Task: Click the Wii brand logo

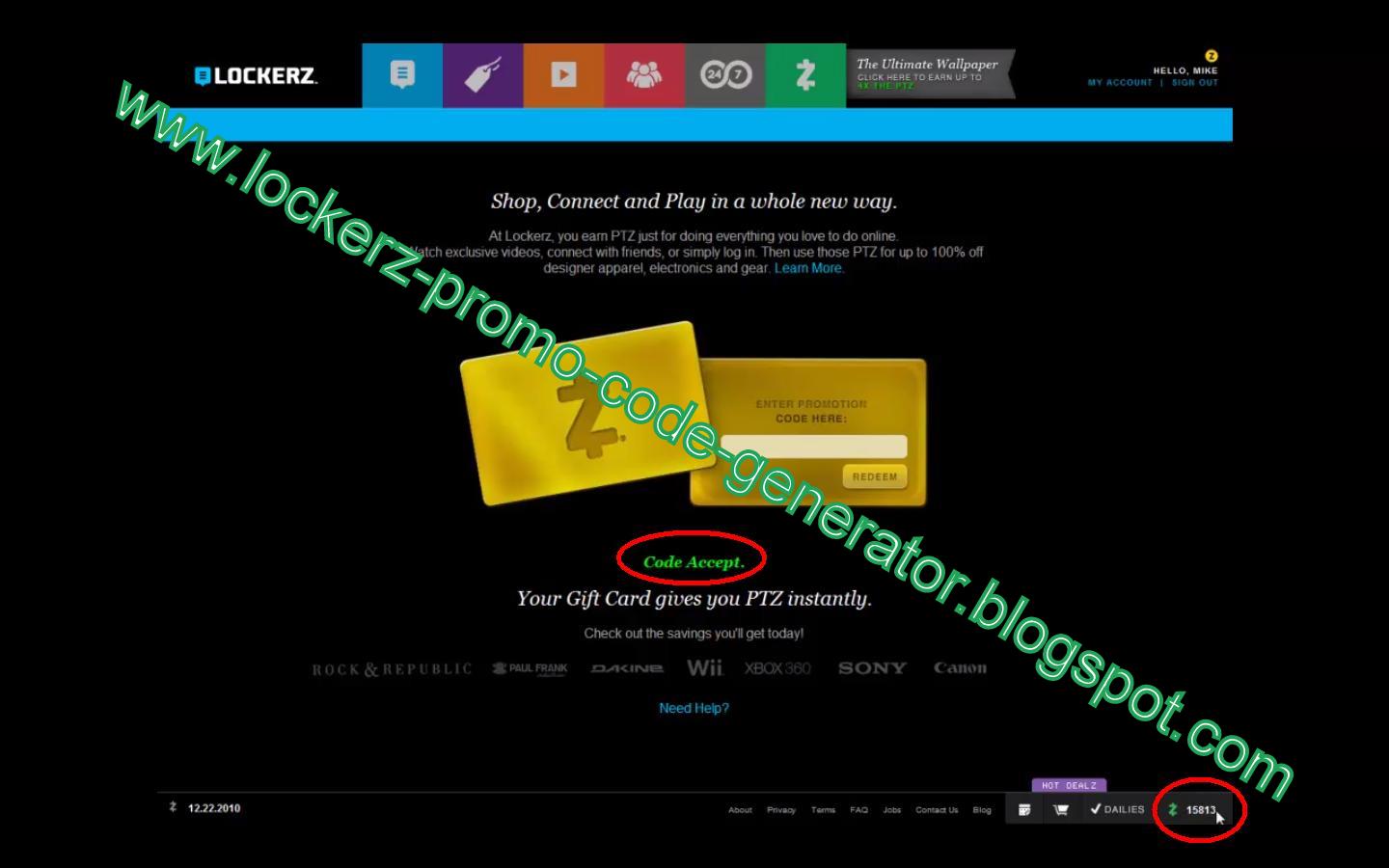Action: (704, 667)
